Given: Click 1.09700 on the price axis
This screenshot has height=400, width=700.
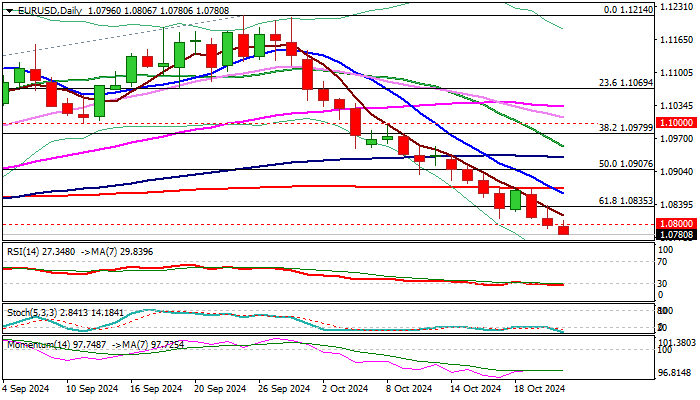Looking at the screenshot, I should 676,139.
